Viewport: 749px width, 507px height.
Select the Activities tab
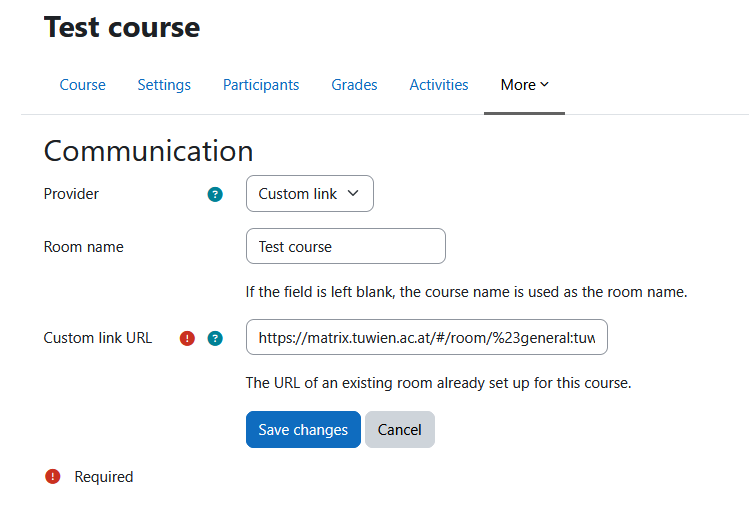tap(439, 85)
